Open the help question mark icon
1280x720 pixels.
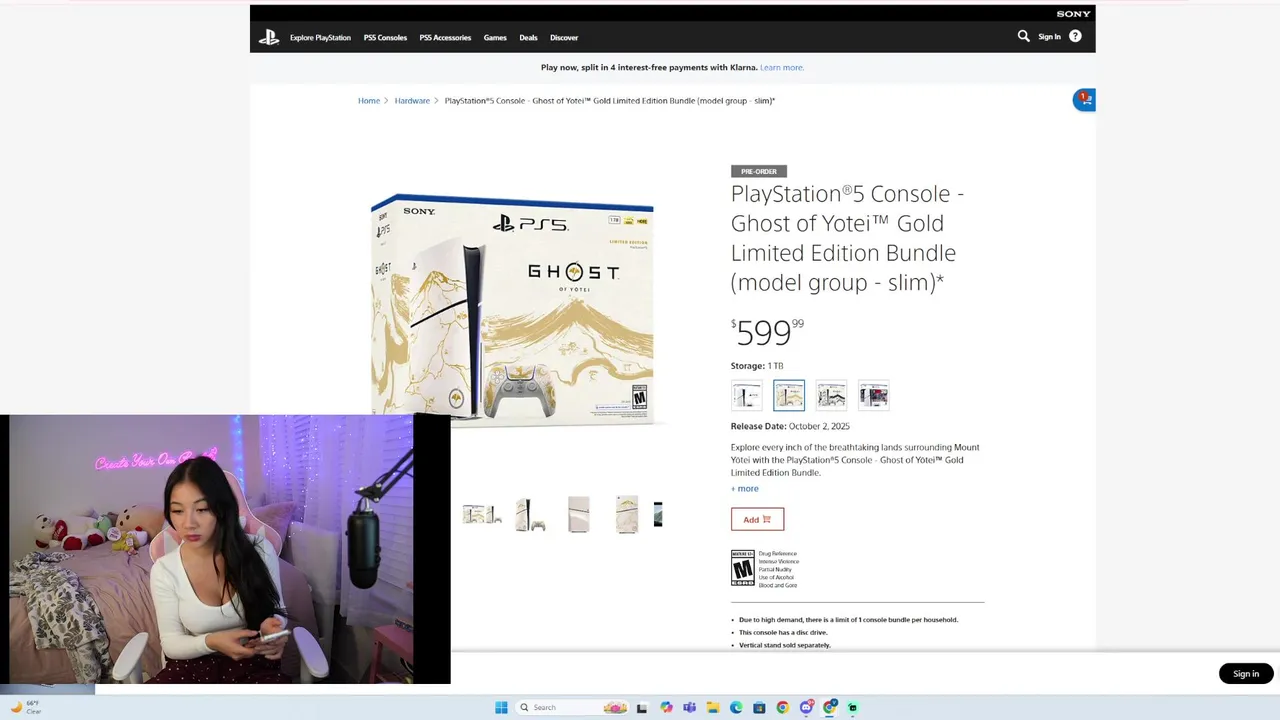tap(1075, 36)
